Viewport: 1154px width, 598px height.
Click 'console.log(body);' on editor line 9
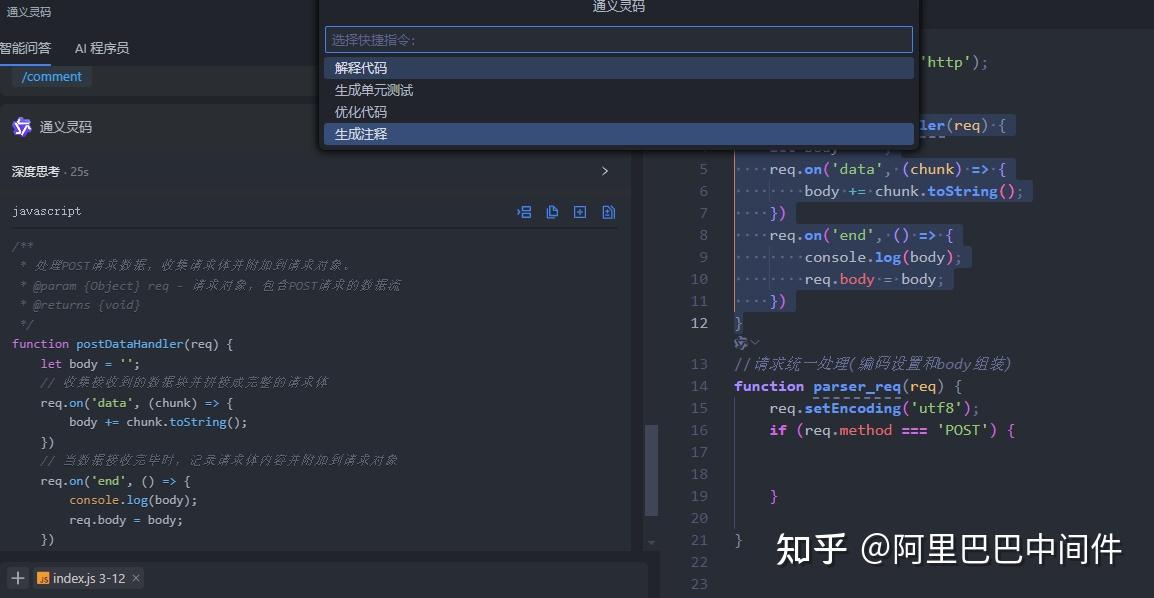(883, 257)
